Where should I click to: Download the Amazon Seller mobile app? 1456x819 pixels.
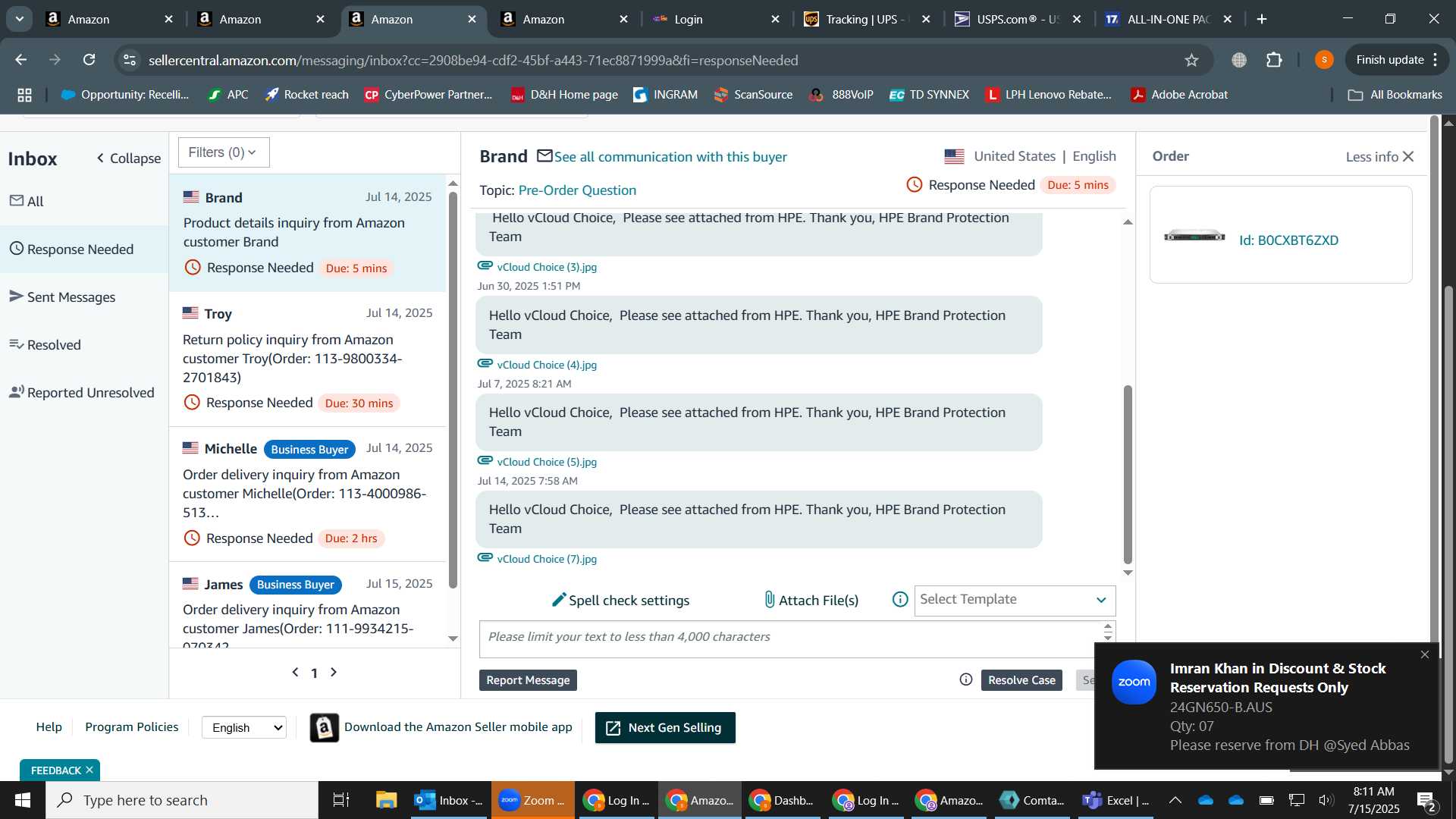tap(458, 726)
